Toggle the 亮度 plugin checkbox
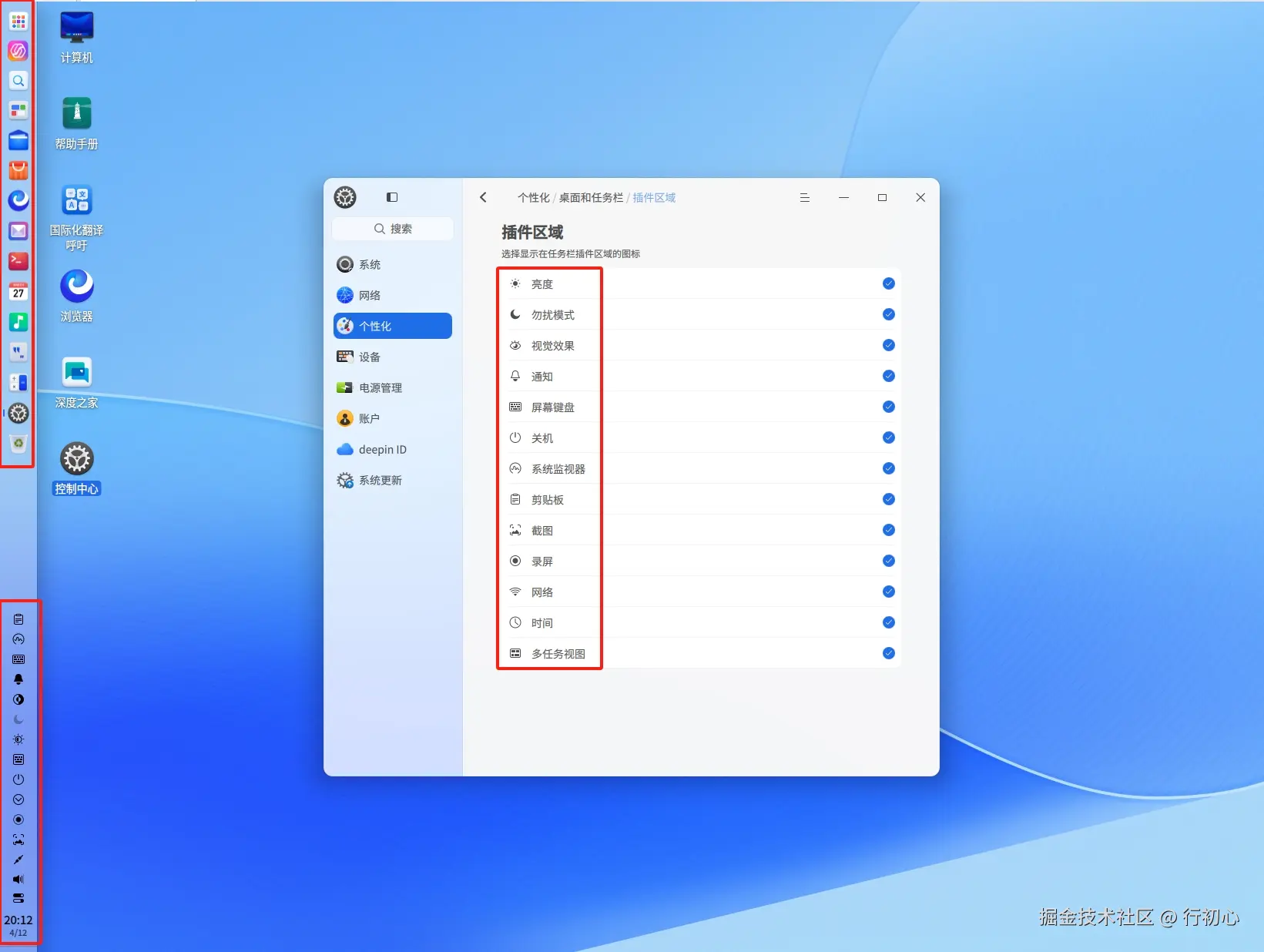The image size is (1264, 952). click(889, 283)
